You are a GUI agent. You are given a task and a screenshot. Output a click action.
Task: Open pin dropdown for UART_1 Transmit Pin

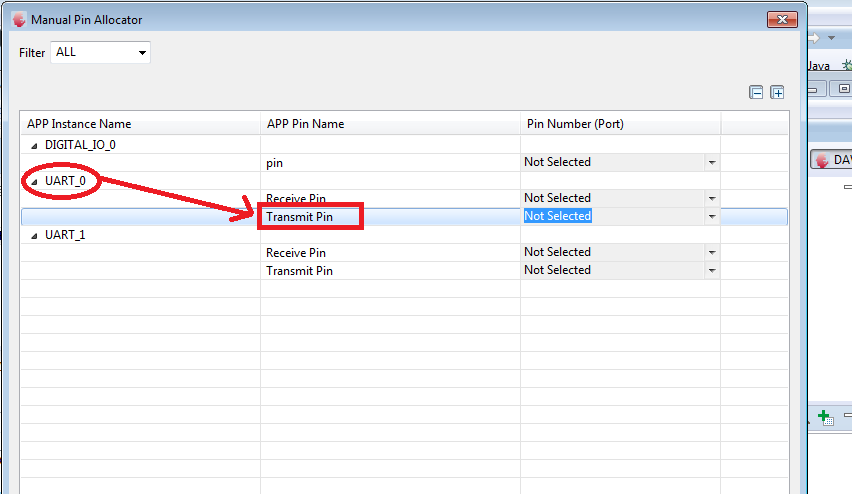tap(712, 270)
